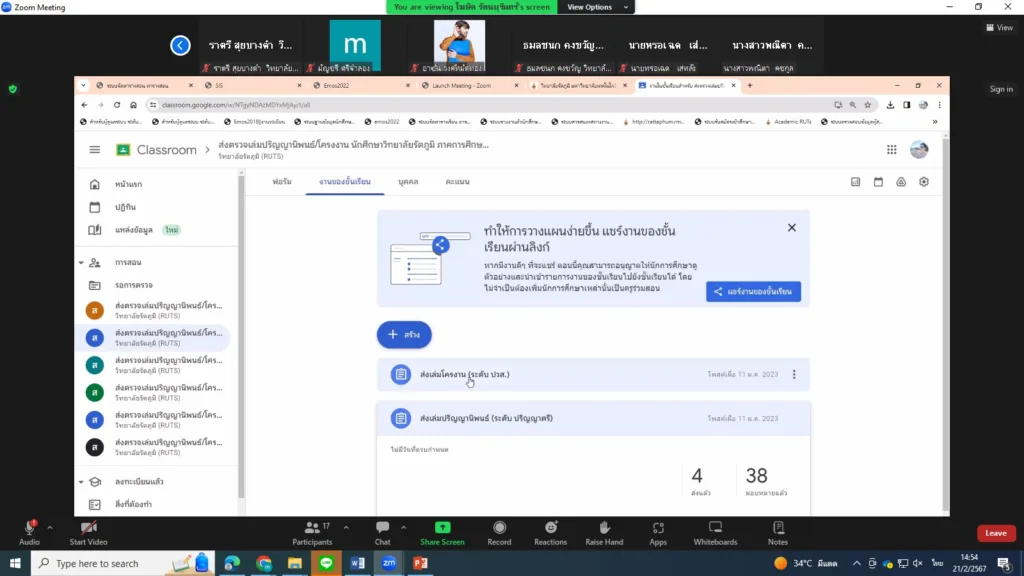Open LINE from the taskbar
The height and width of the screenshot is (576, 1024).
[x=327, y=563]
